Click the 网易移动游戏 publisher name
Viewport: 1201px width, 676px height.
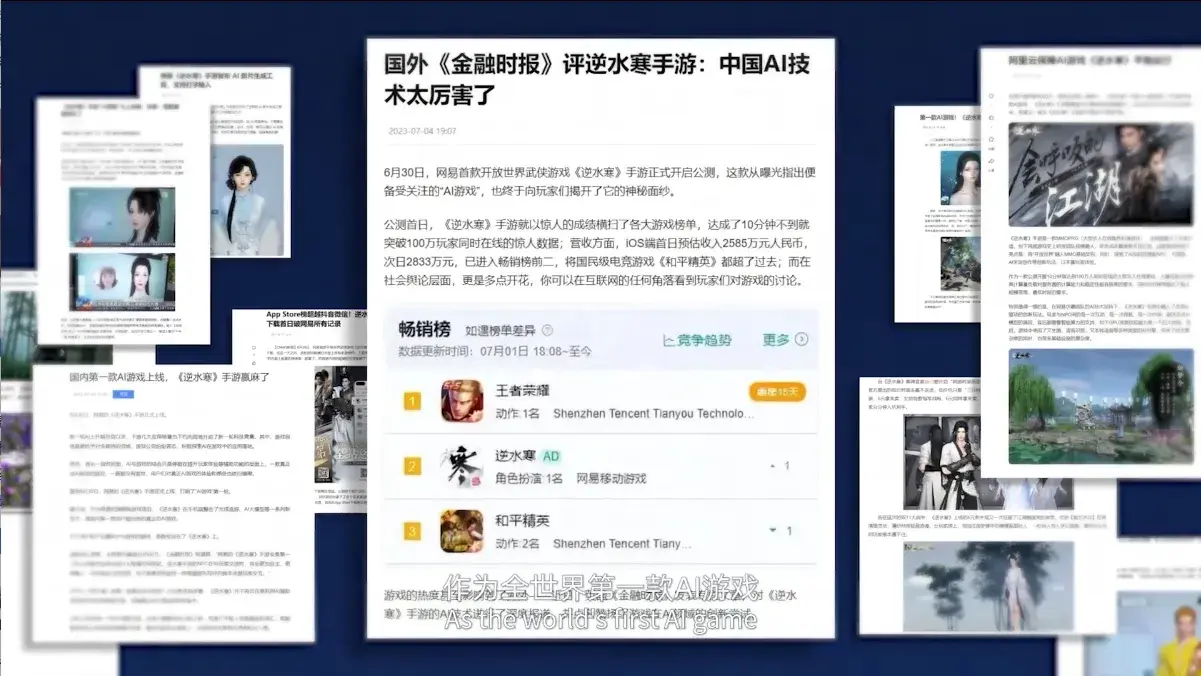[611, 478]
